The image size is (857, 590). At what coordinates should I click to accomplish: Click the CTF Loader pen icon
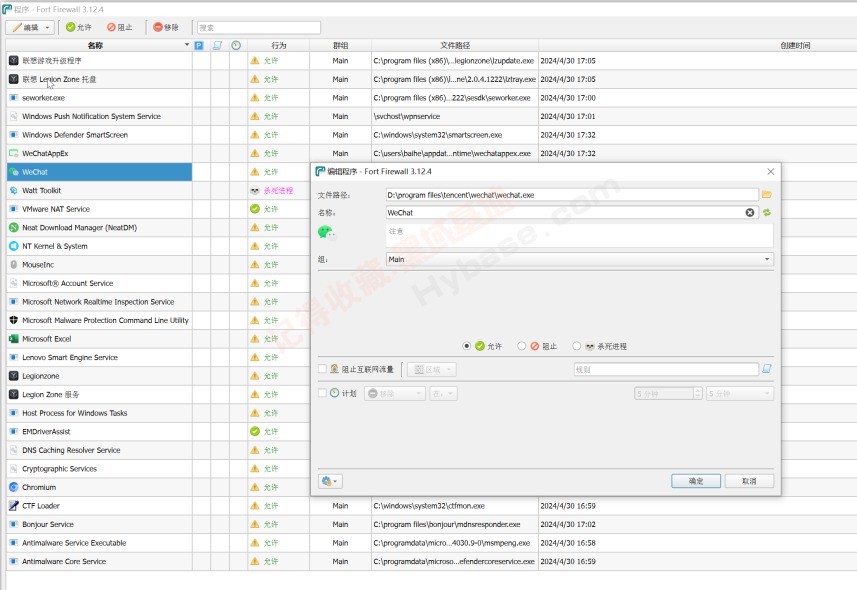[x=14, y=506]
